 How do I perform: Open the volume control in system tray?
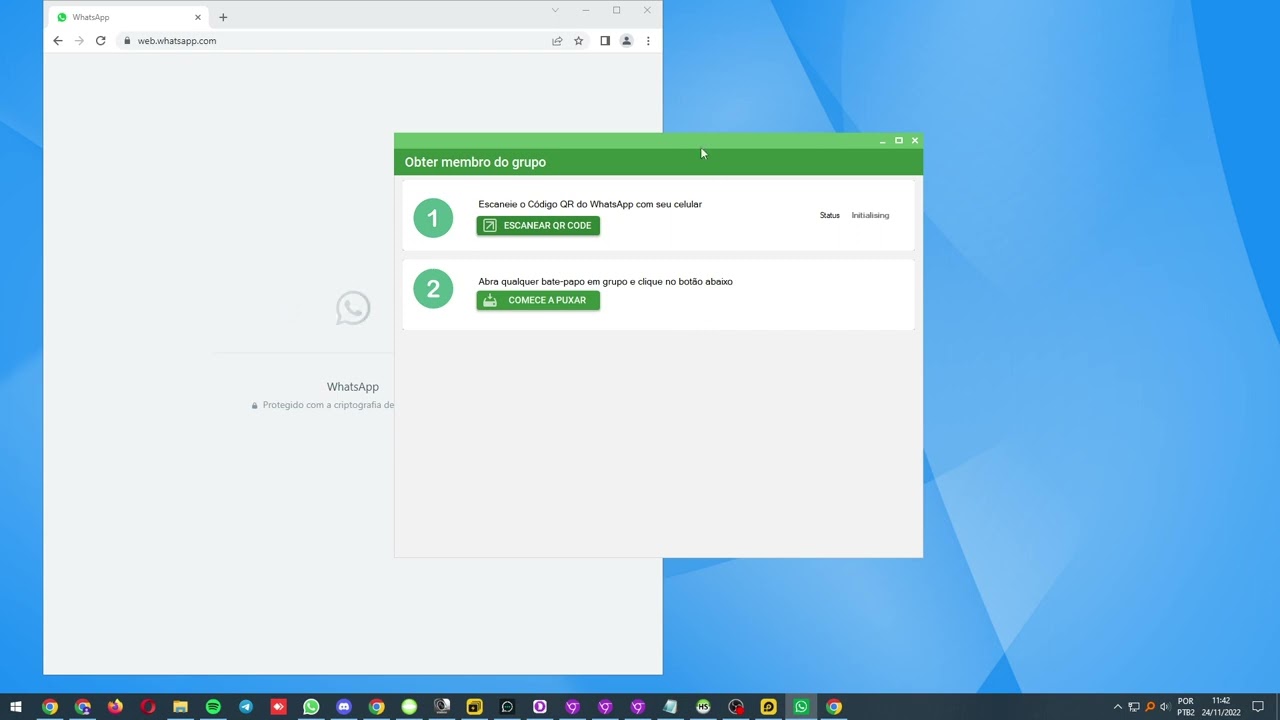pyautogui.click(x=1165, y=707)
